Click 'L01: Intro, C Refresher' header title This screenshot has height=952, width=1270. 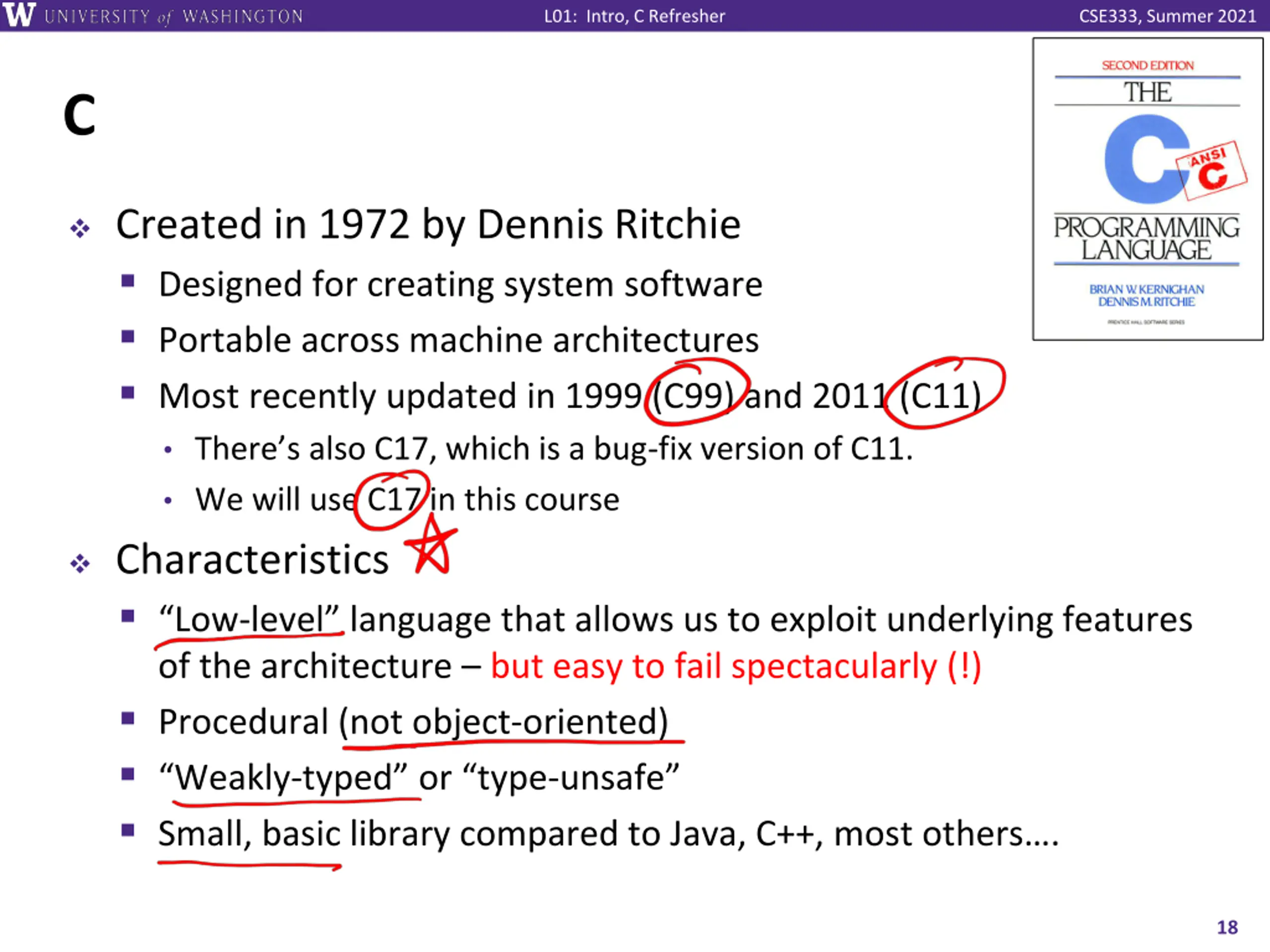pos(635,16)
